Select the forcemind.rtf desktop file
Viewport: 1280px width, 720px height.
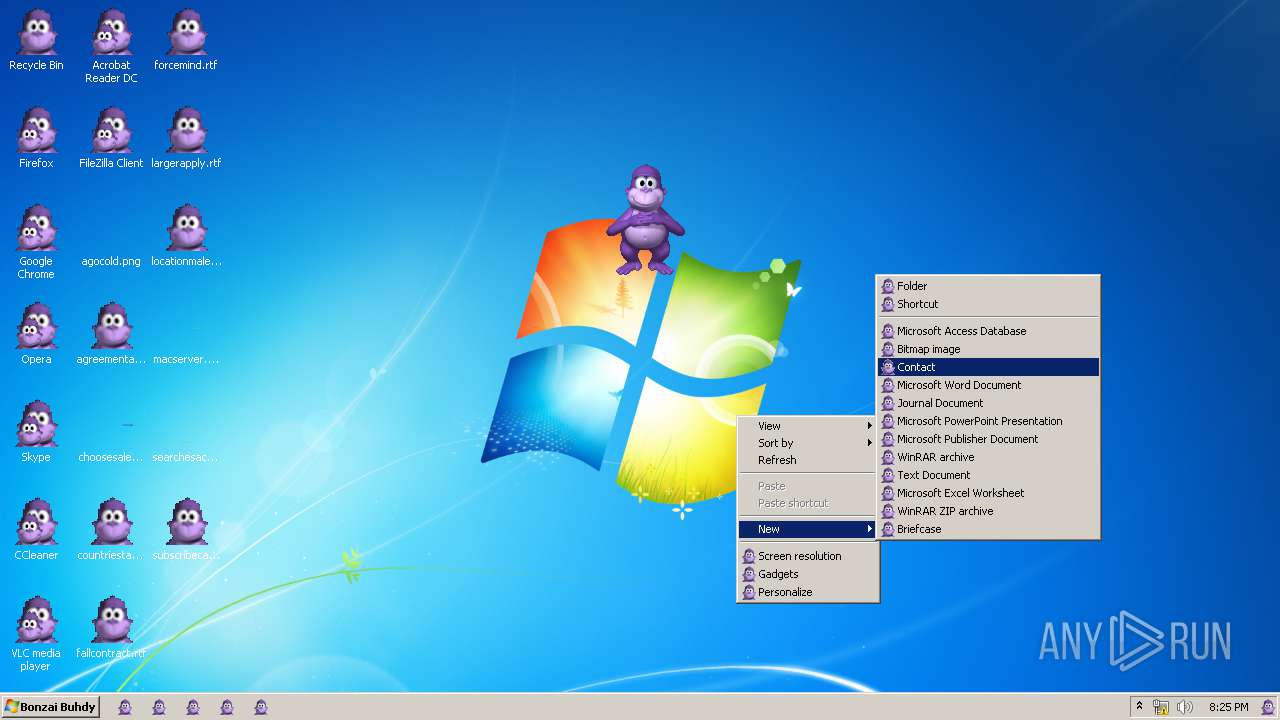[x=186, y=41]
